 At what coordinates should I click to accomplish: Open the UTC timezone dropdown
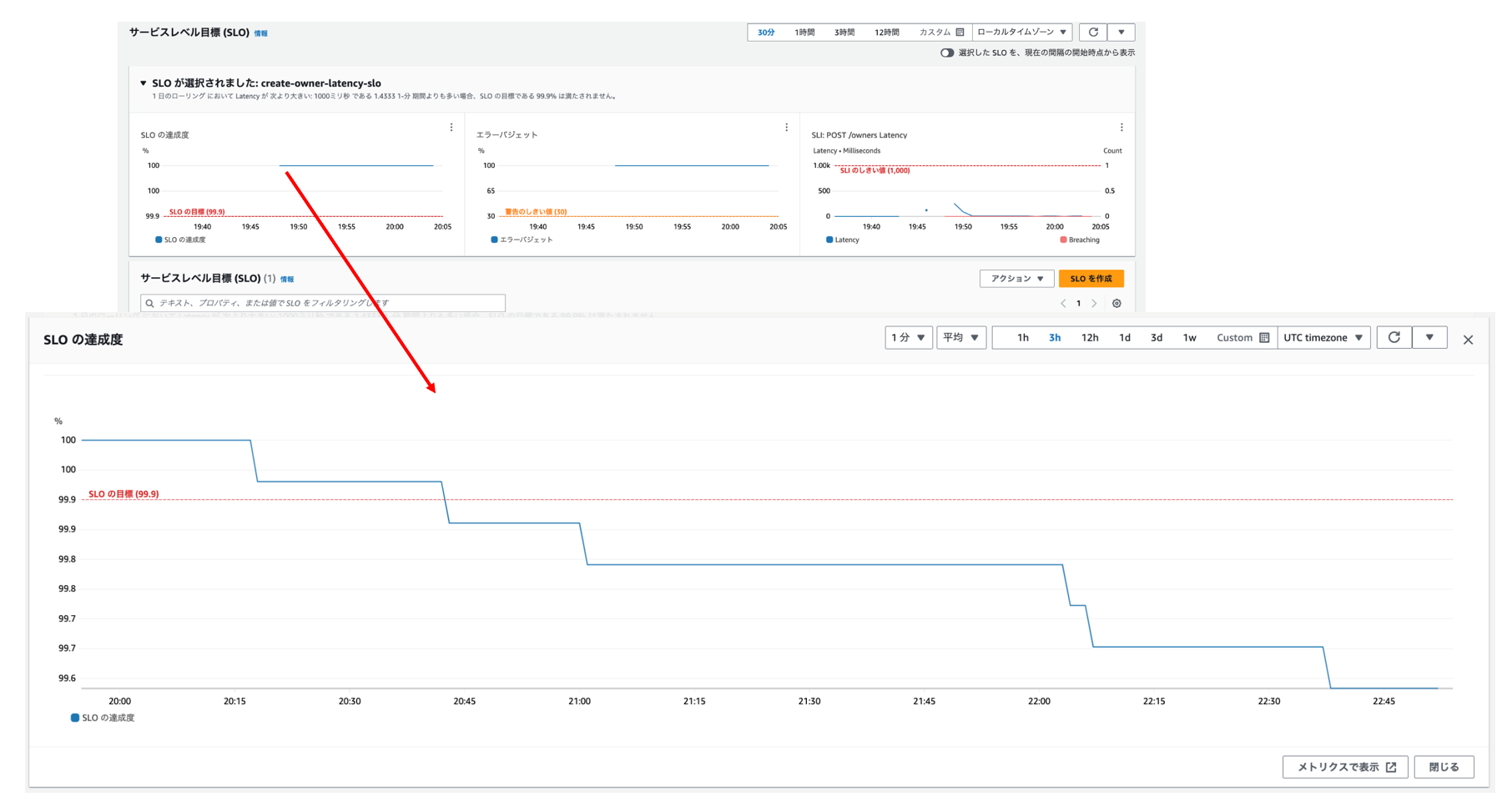pyautogui.click(x=1323, y=337)
